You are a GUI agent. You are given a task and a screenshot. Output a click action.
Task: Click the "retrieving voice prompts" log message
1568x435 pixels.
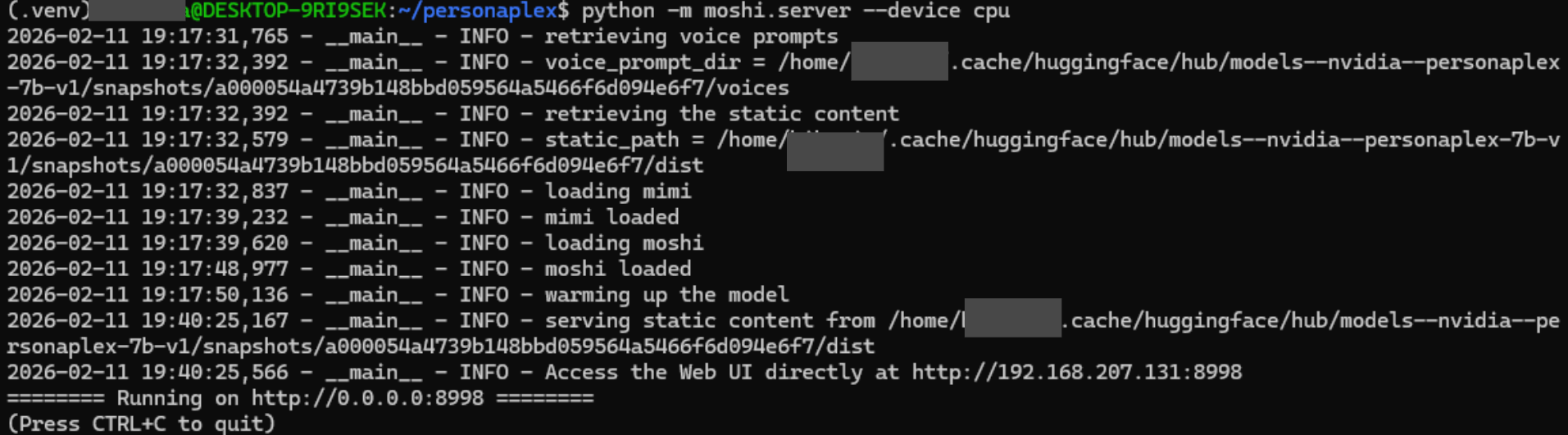coord(691,37)
